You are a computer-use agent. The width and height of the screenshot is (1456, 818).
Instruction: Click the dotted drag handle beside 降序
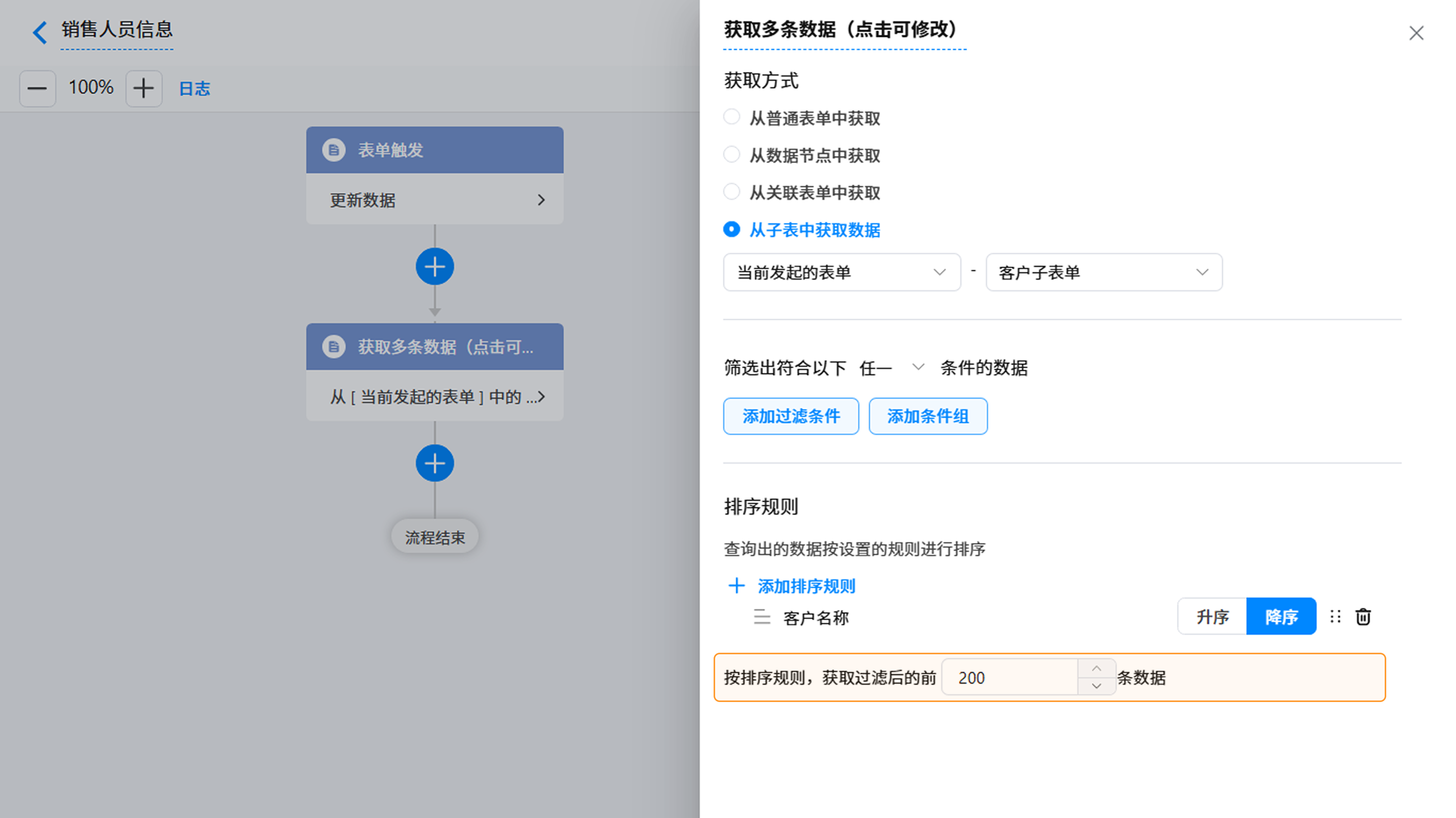(1335, 616)
